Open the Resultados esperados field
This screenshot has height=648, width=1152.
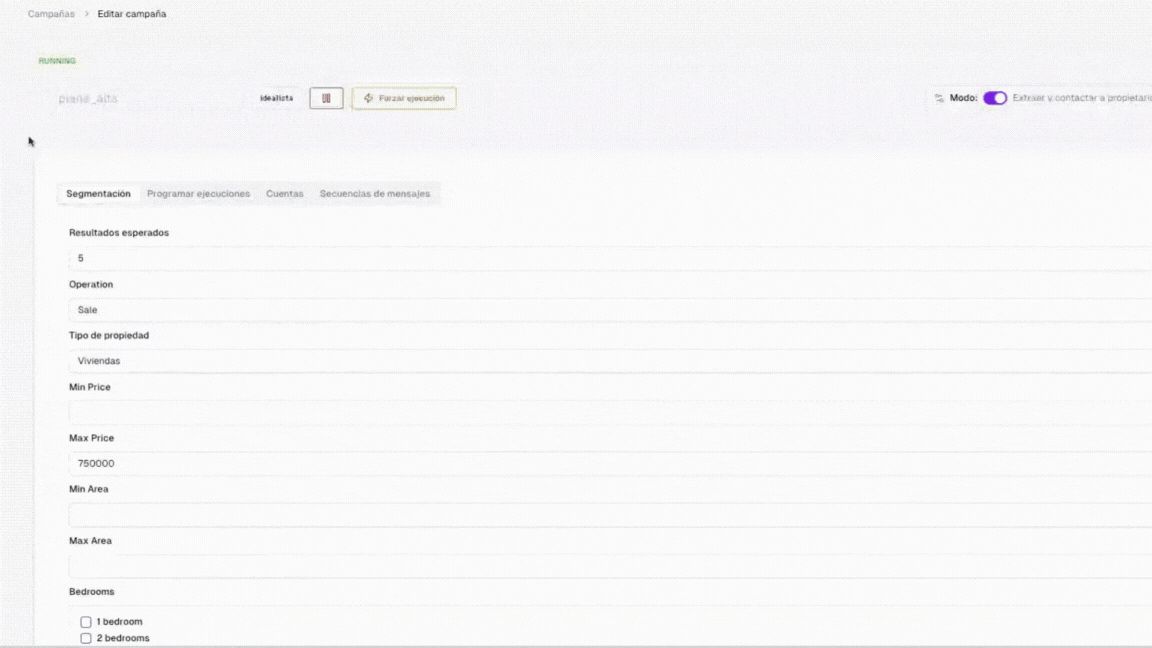click(x=600, y=258)
